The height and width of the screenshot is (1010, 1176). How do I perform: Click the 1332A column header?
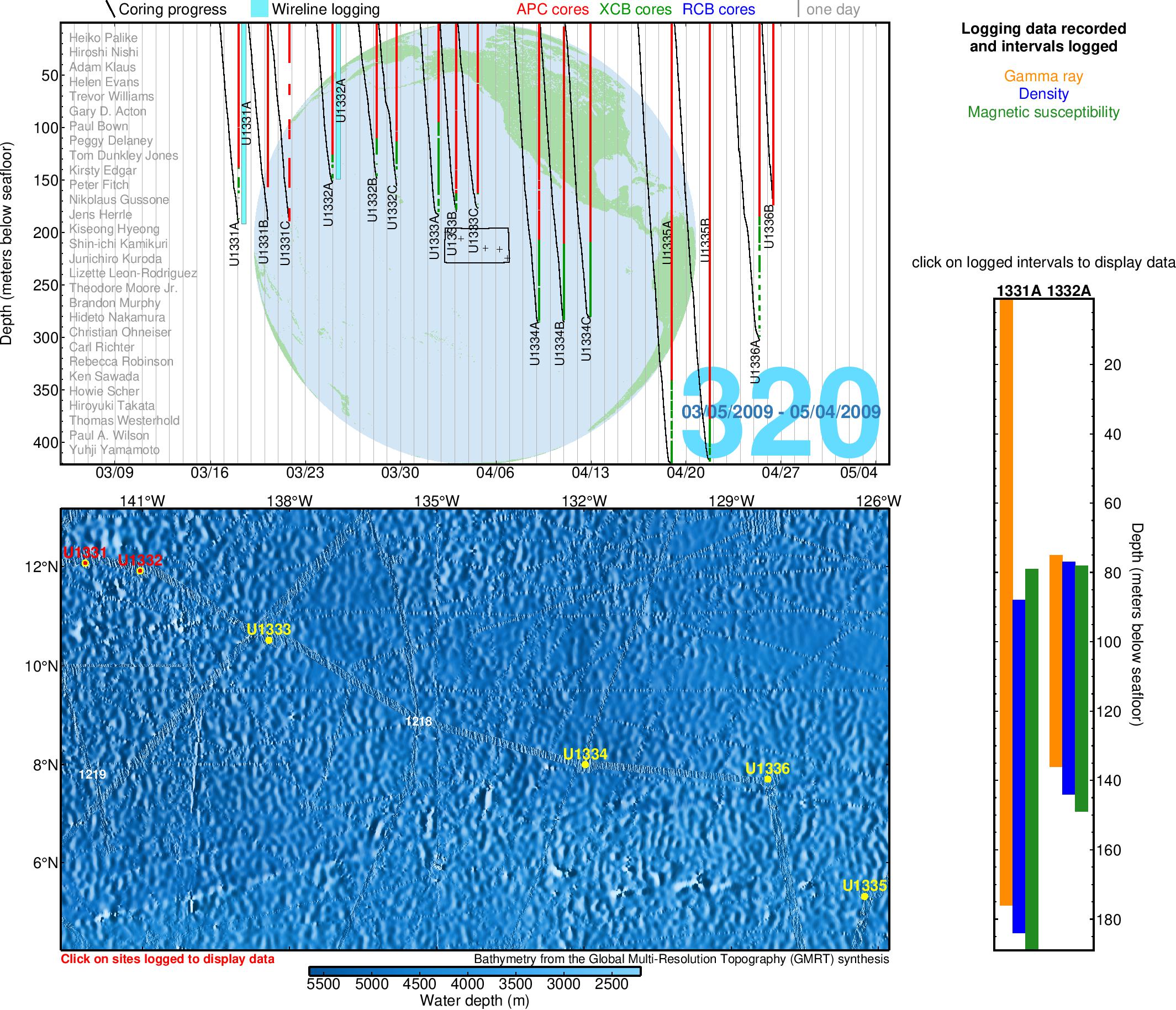point(1069,291)
